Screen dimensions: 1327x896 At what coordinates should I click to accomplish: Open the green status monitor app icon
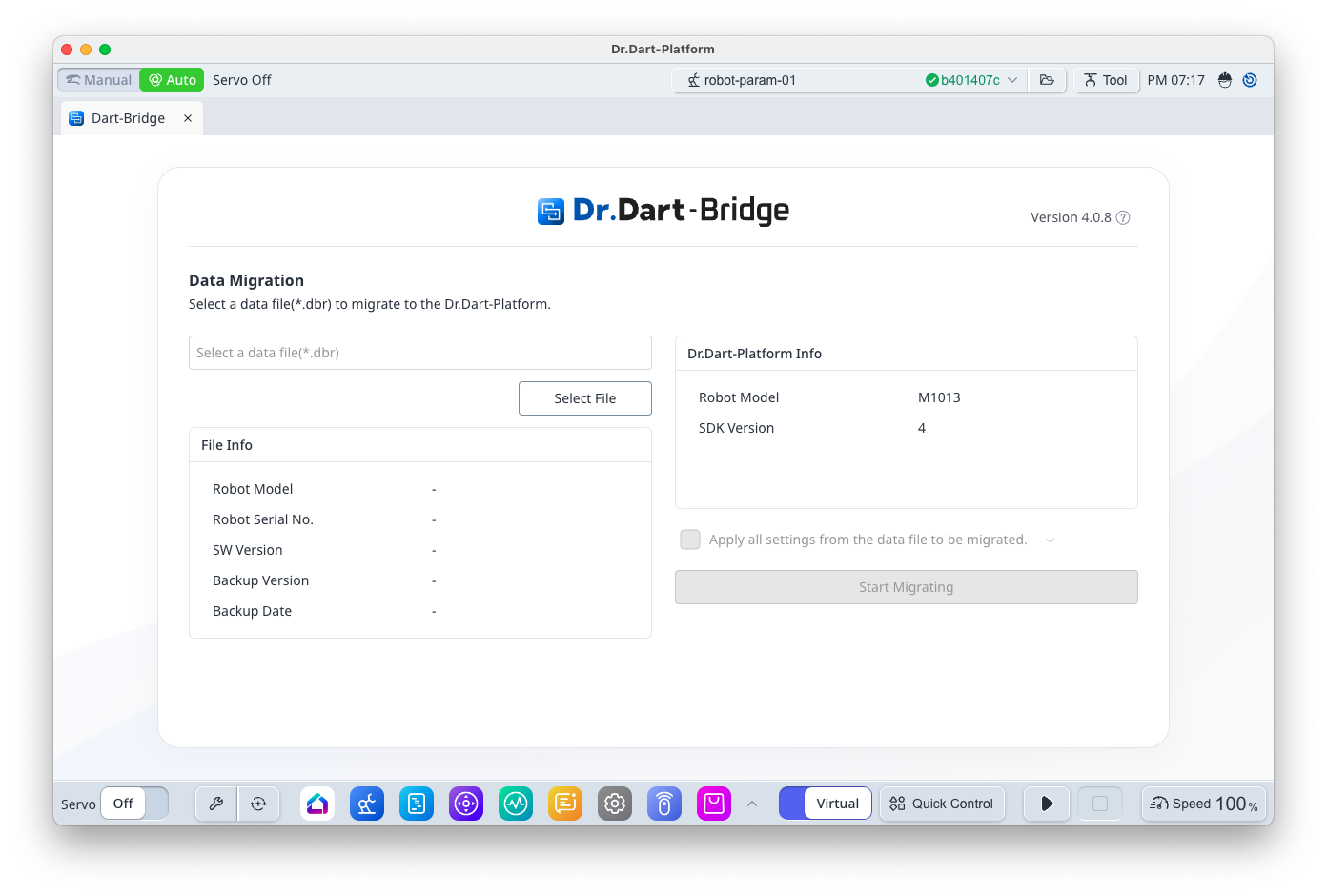(x=516, y=804)
